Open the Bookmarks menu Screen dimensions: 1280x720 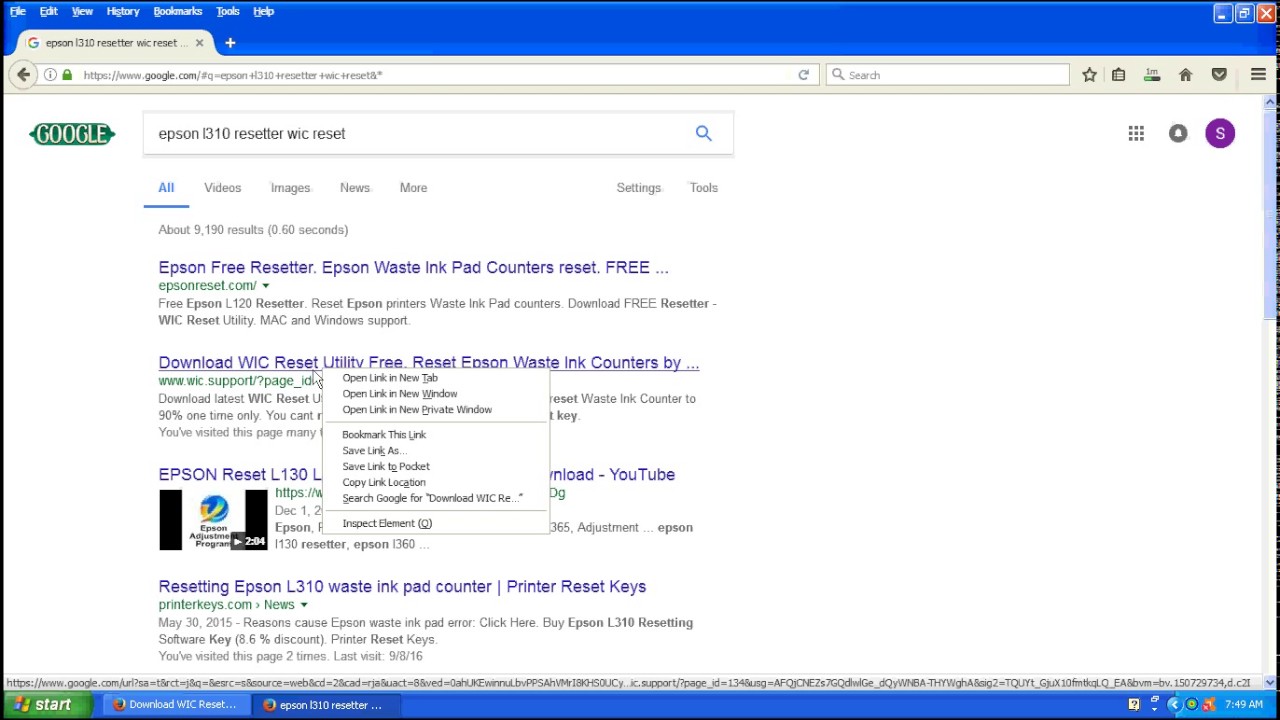pos(178,11)
